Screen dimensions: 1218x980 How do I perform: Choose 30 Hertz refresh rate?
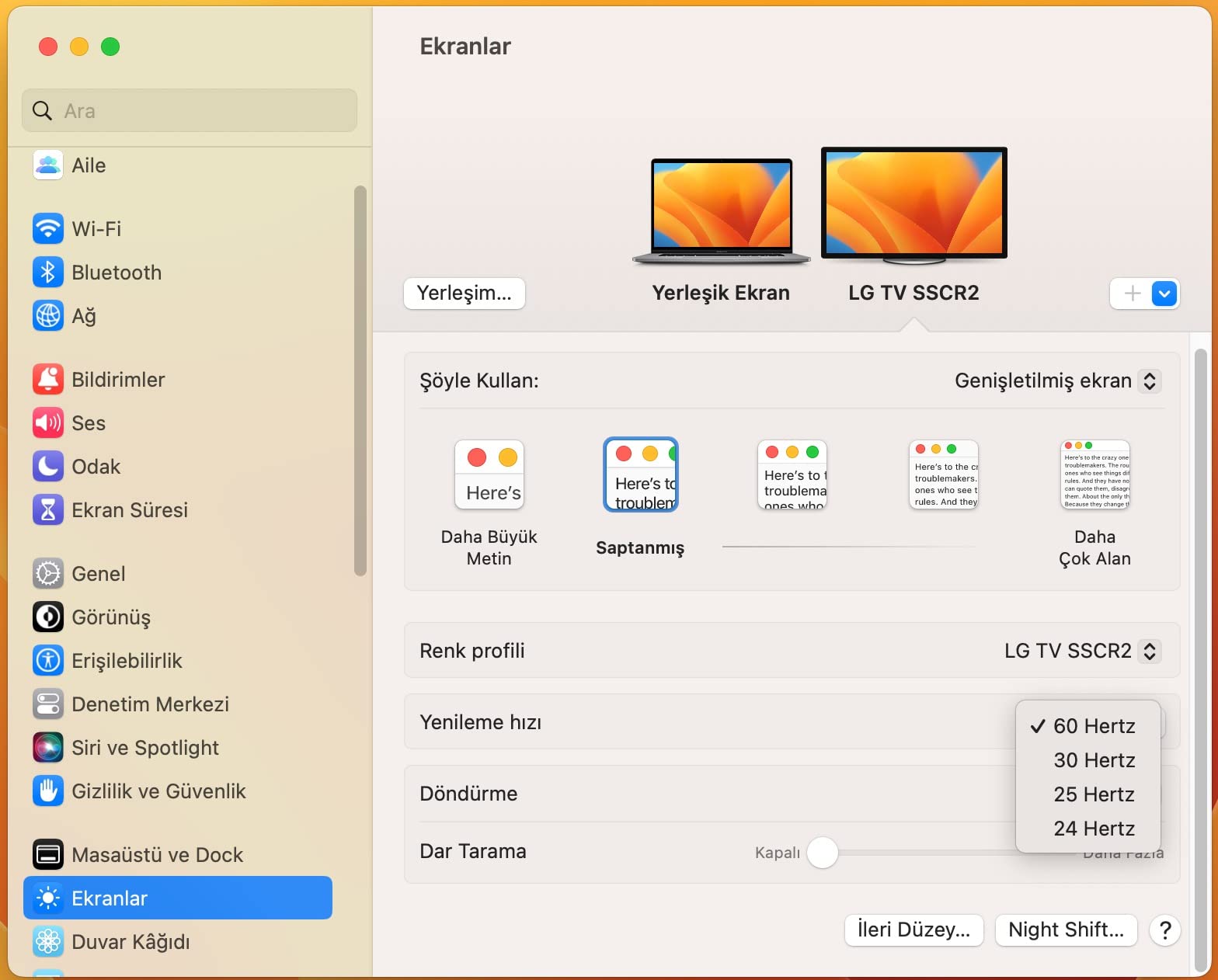point(1094,760)
